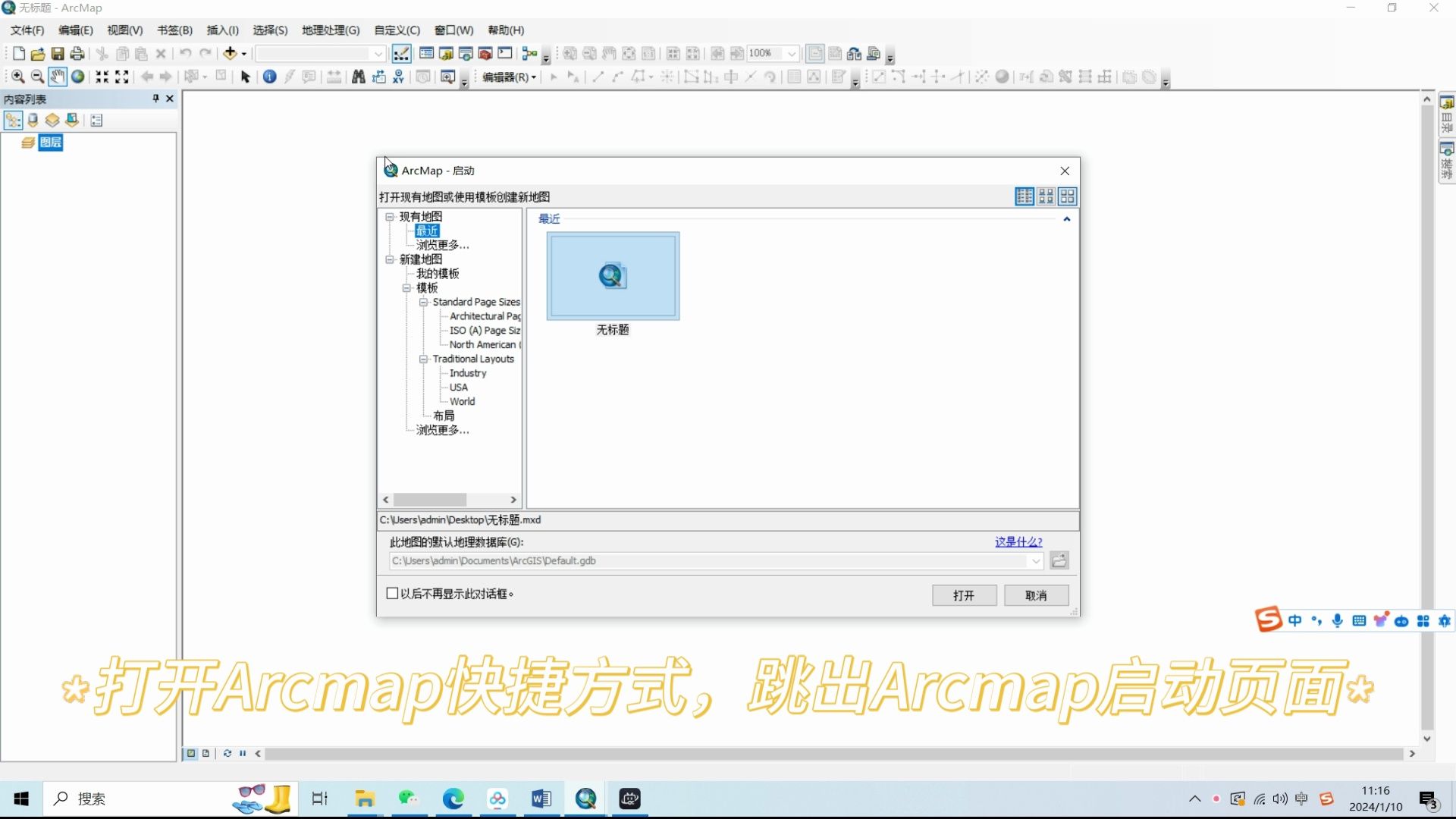This screenshot has height=819, width=1456.
Task: Open the default geodatabase path dropdown
Action: [x=1035, y=561]
